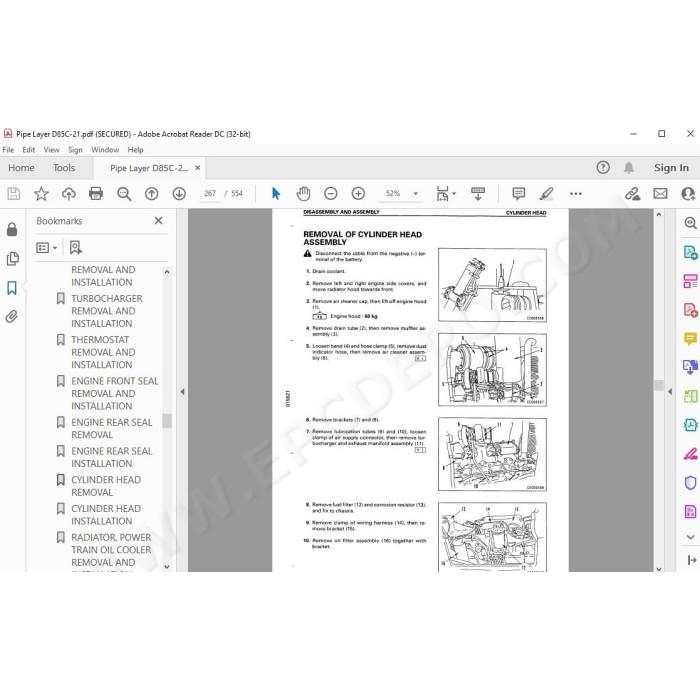Open notifications bell
Viewport: 700px width, 700px height.
(x=629, y=167)
